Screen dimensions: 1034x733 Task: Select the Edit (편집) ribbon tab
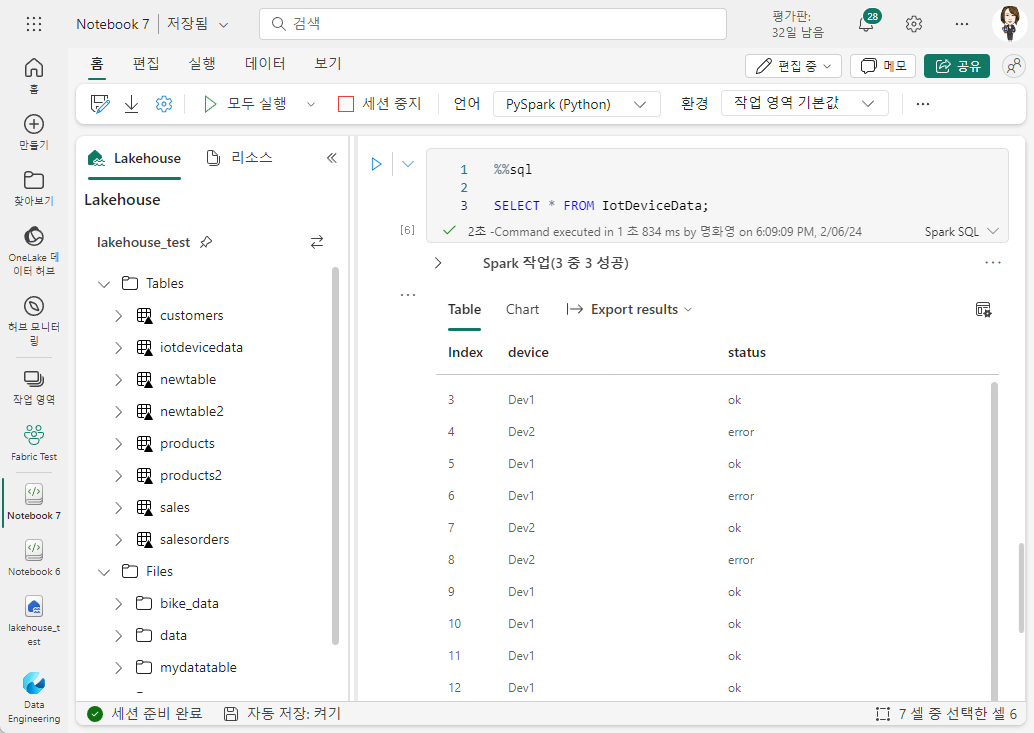pos(146,63)
